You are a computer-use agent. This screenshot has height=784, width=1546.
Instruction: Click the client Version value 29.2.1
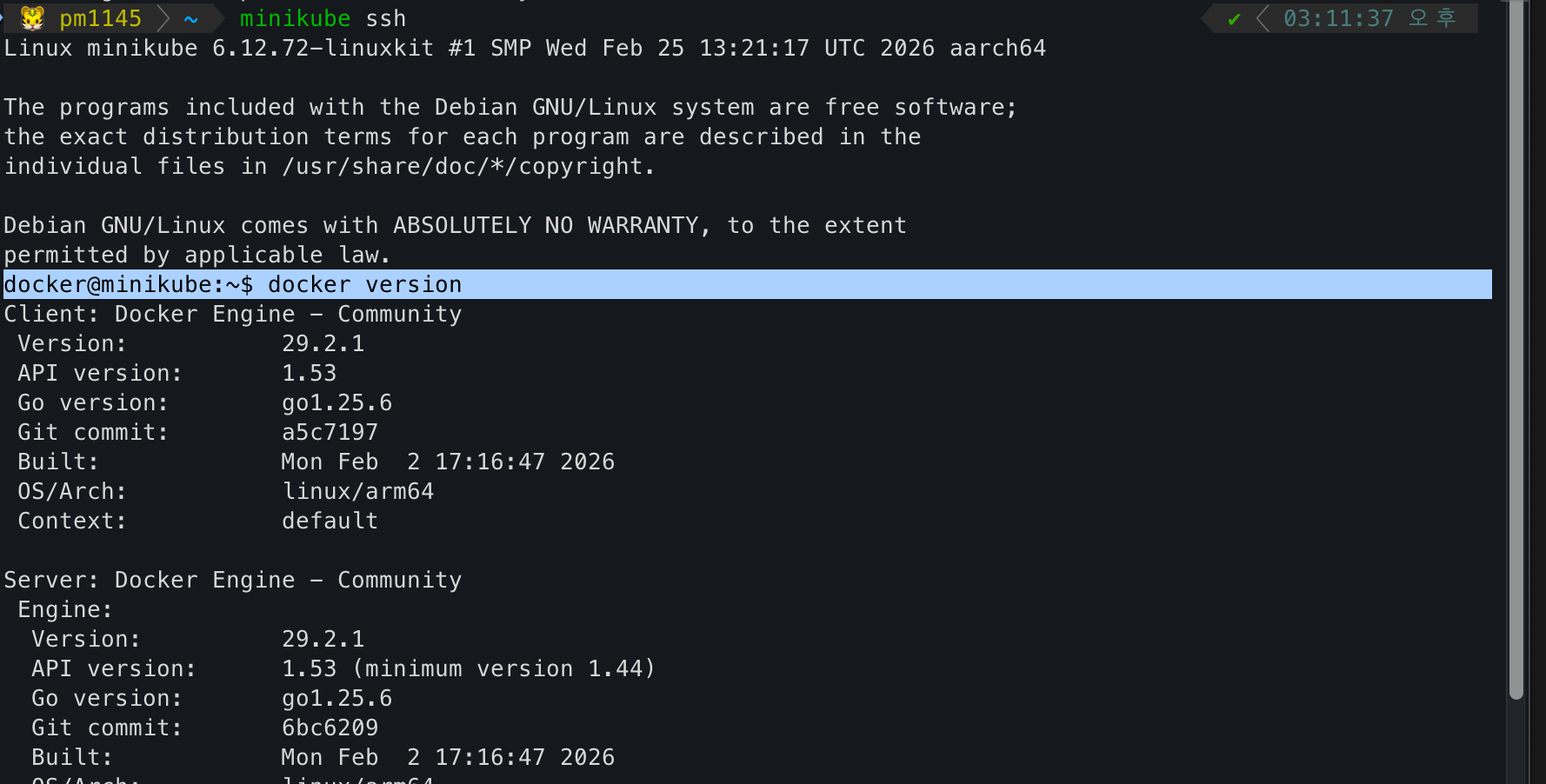pyautogui.click(x=323, y=343)
